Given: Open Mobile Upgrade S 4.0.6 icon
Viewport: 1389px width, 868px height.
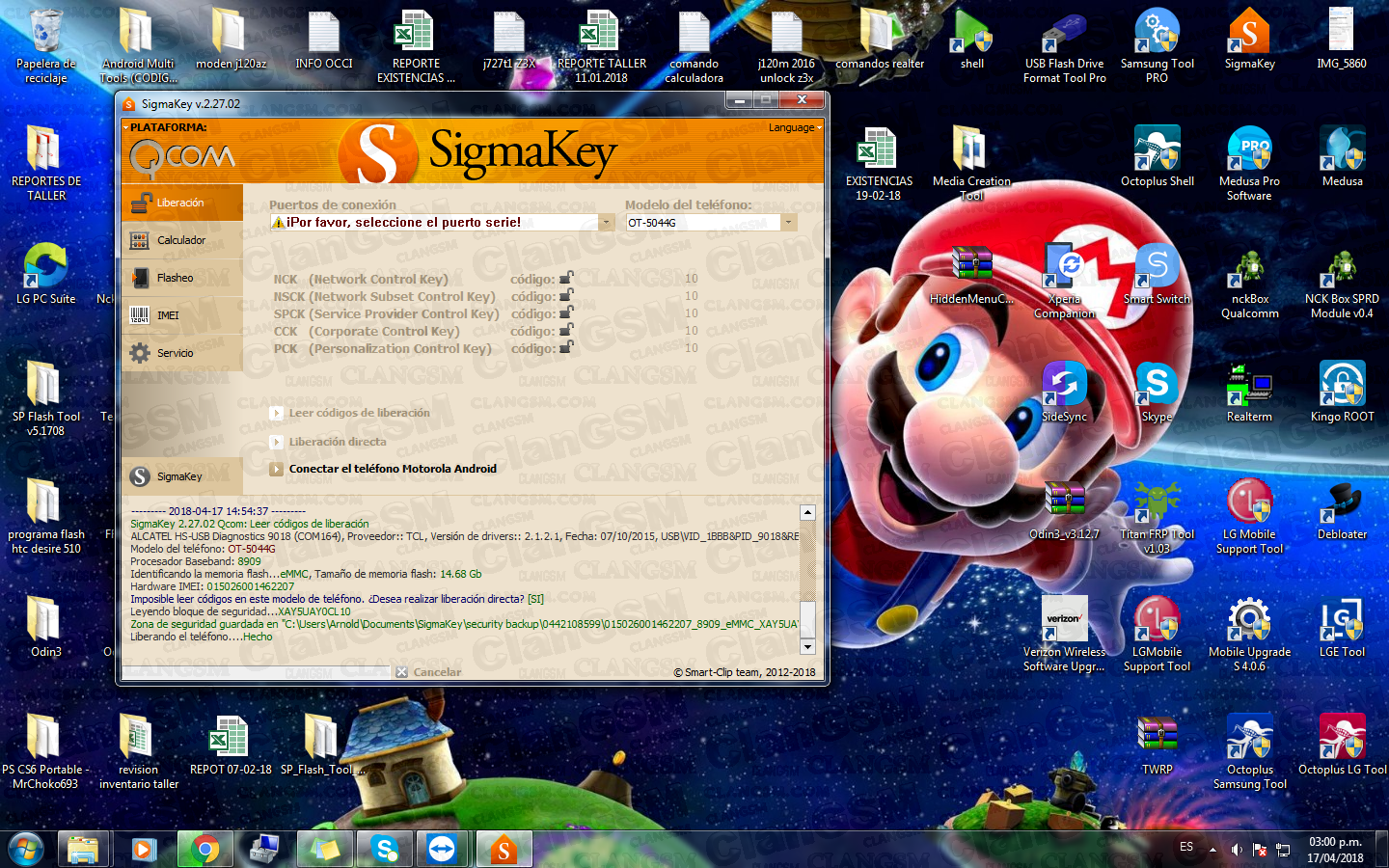Looking at the screenshot, I should click(x=1249, y=634).
